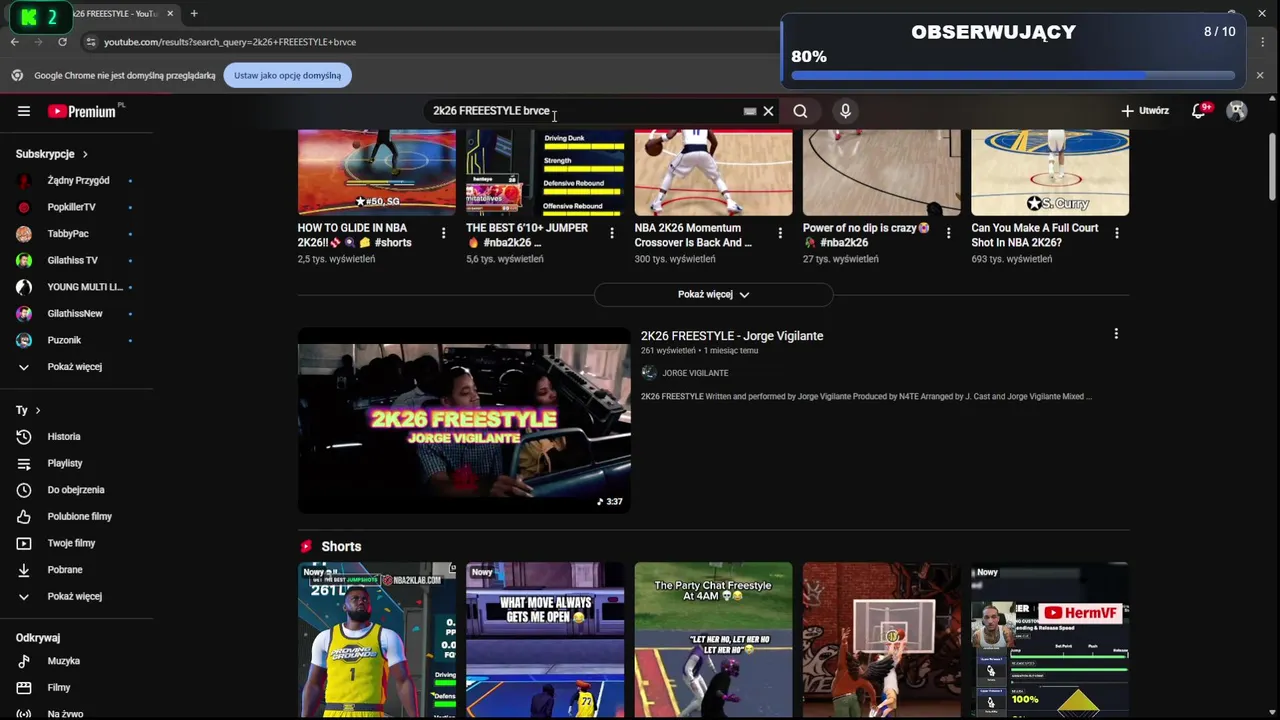Open the account avatar menu
The width and height of the screenshot is (1280, 720).
(x=1237, y=111)
